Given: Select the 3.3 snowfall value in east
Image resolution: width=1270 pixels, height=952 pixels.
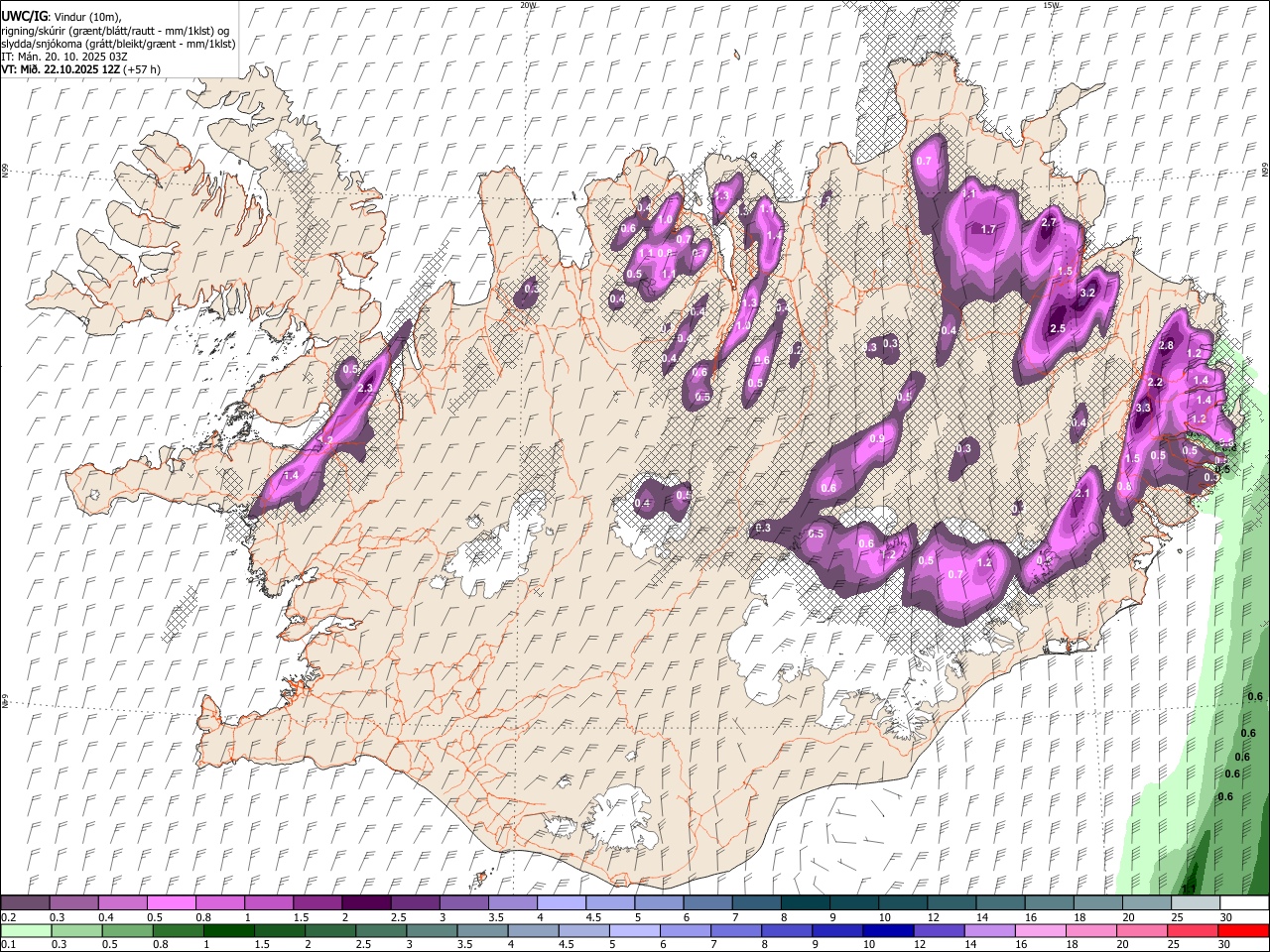Looking at the screenshot, I should tap(1142, 408).
